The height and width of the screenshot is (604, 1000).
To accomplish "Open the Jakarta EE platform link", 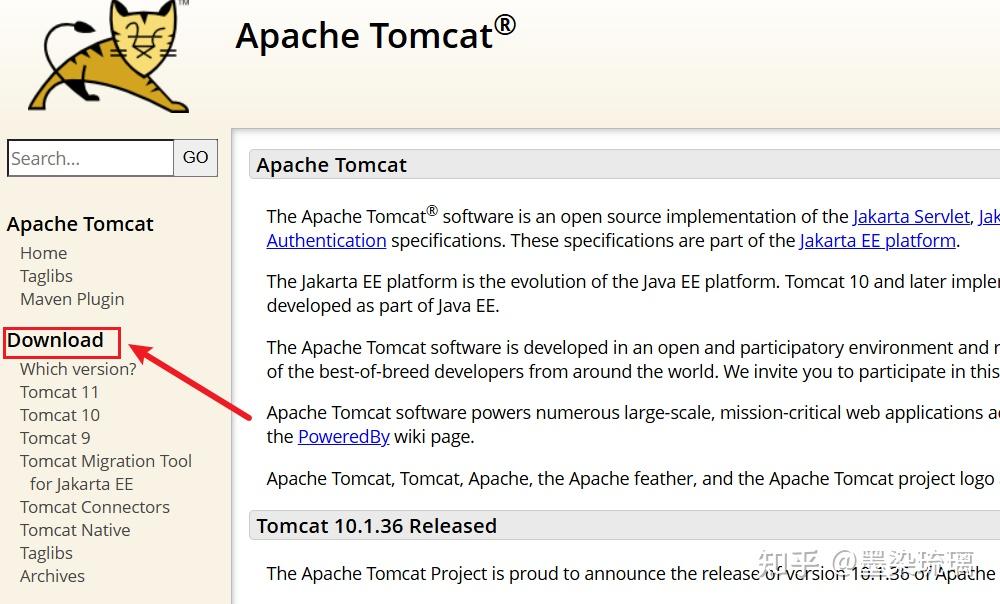I will coord(877,240).
